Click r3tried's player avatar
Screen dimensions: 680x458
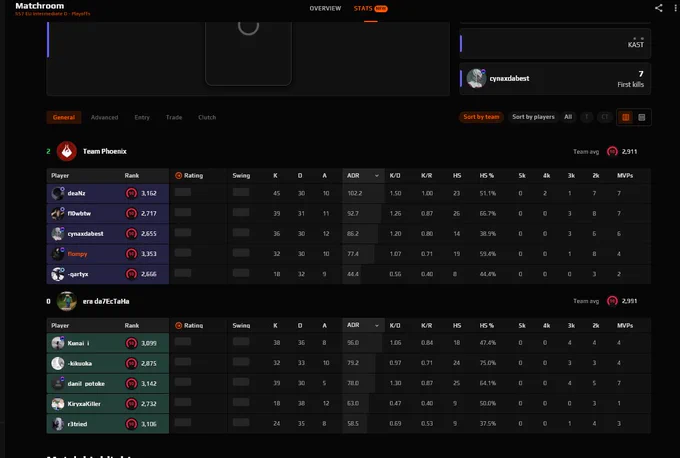(58, 424)
